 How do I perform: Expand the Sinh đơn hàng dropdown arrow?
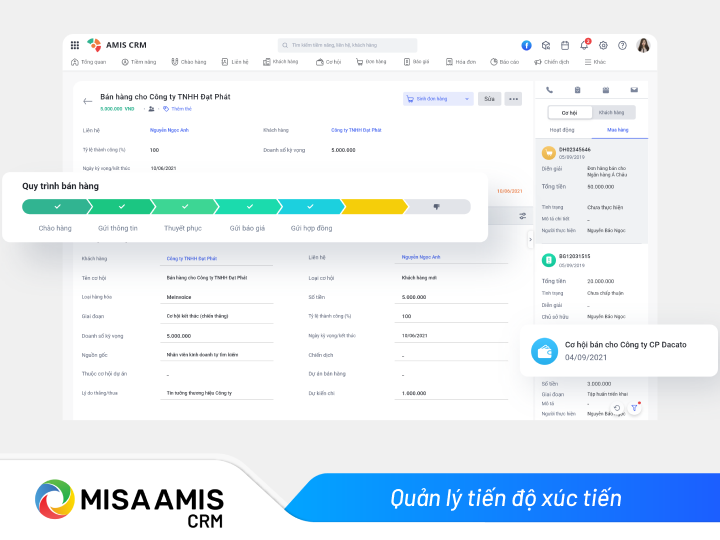click(467, 99)
